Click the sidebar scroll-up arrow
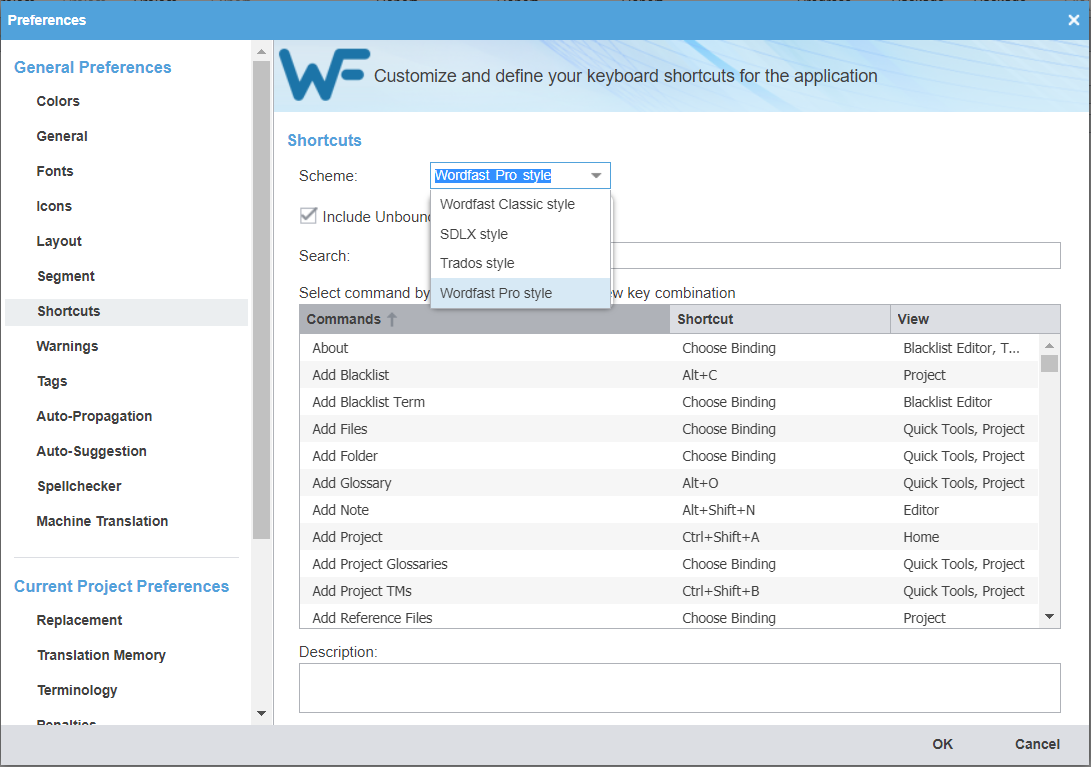 click(x=262, y=52)
